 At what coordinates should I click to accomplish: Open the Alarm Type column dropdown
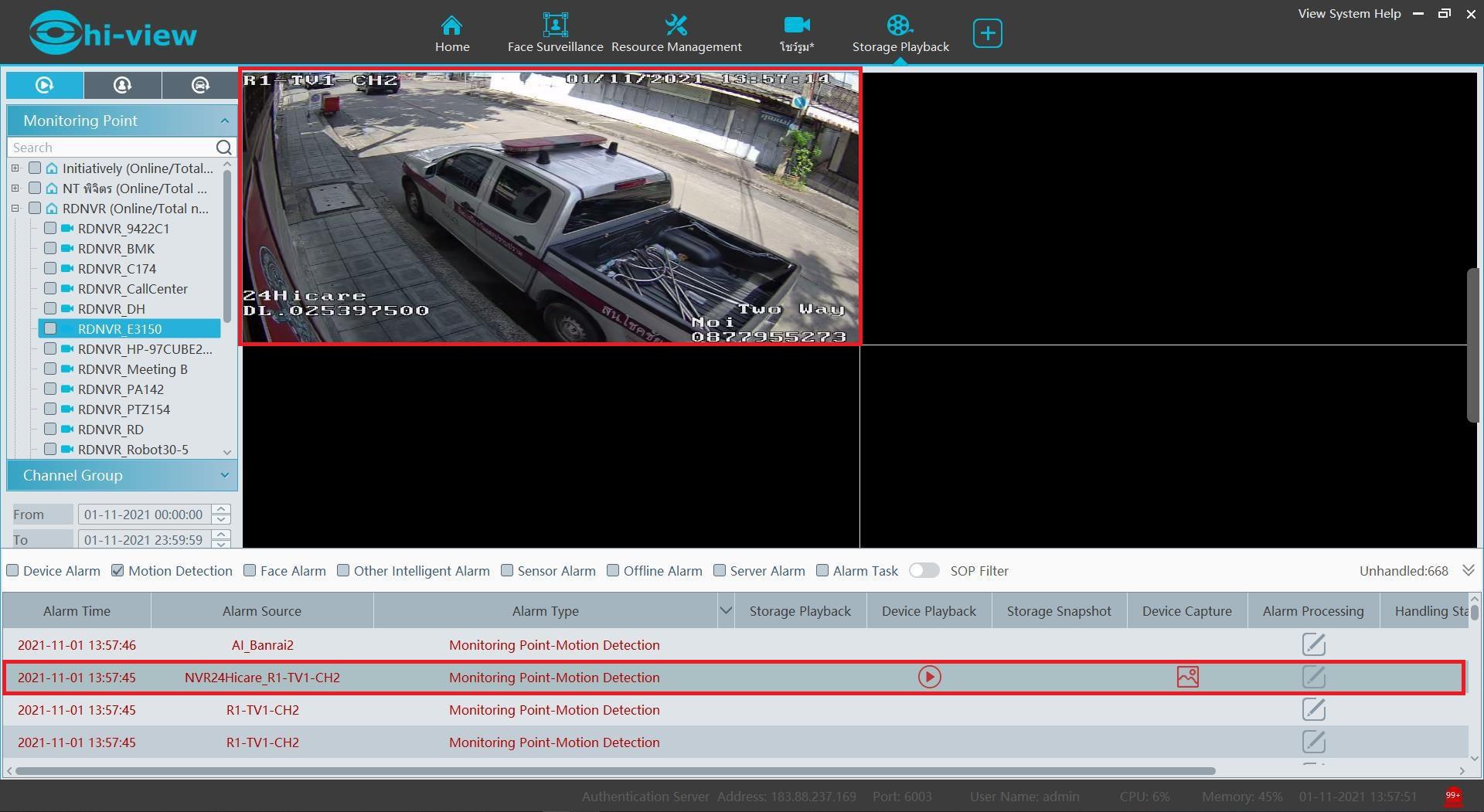tap(725, 611)
